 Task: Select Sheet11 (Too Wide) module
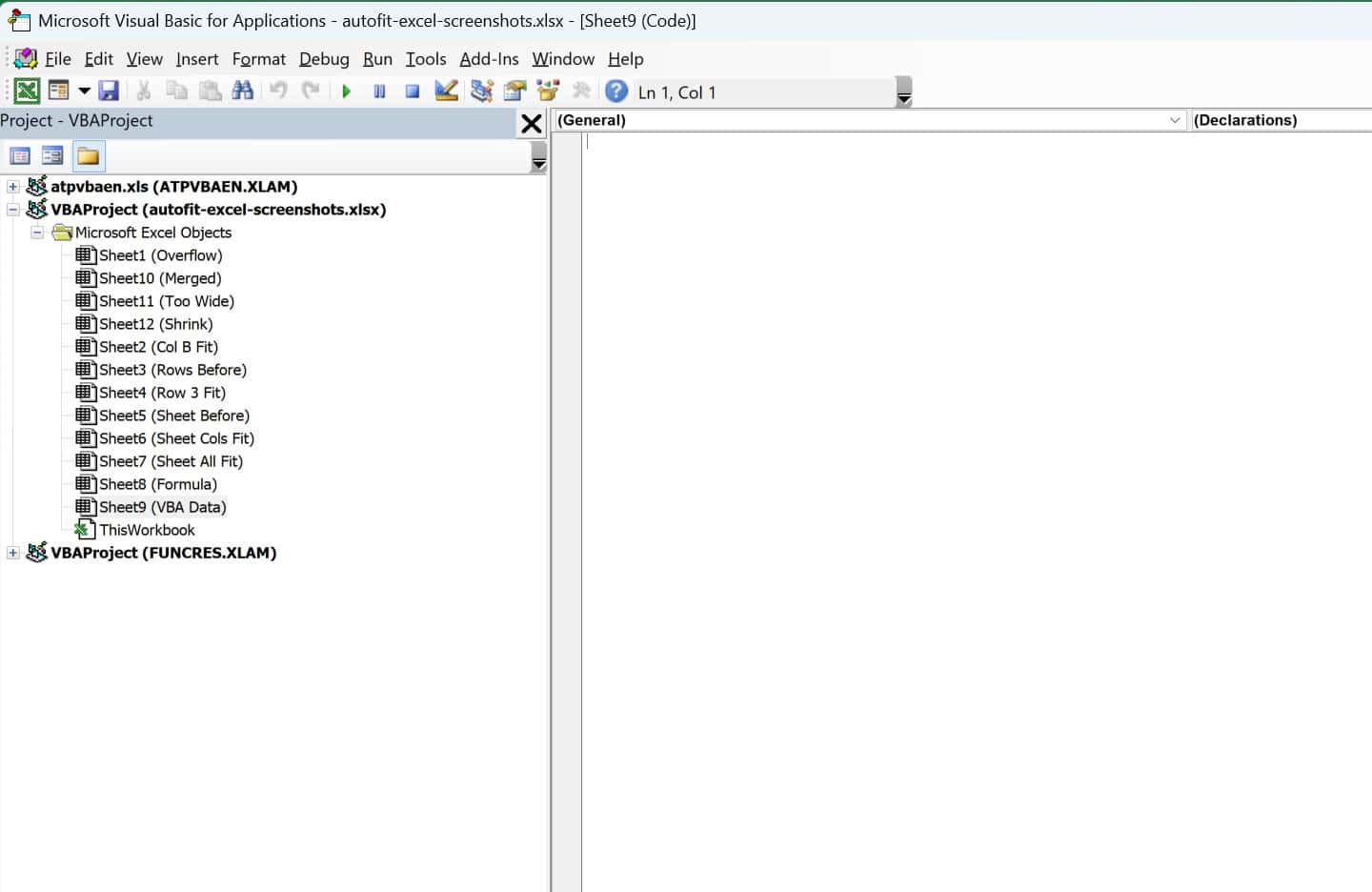(x=167, y=301)
